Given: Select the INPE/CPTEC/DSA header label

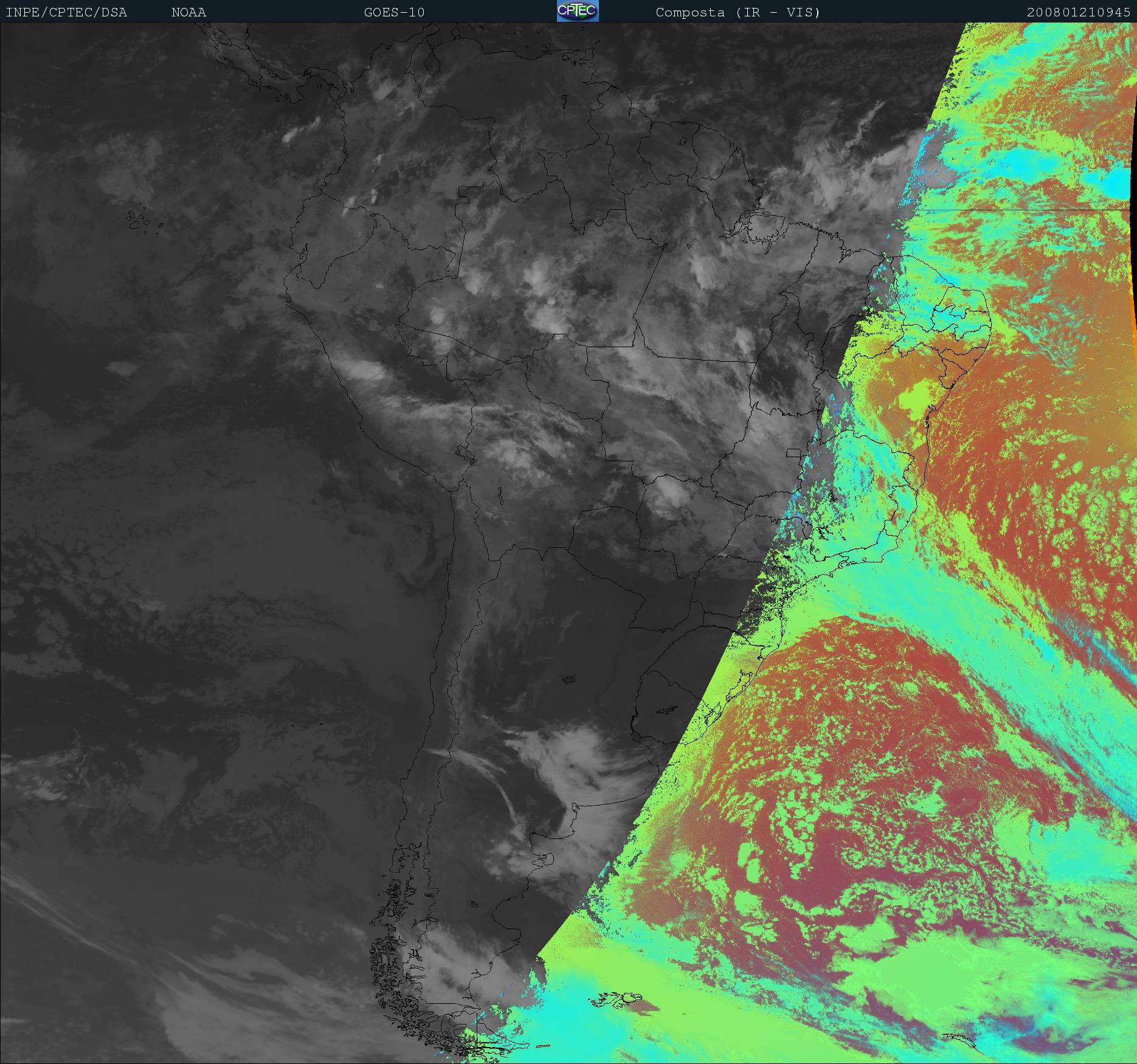Looking at the screenshot, I should [x=66, y=12].
